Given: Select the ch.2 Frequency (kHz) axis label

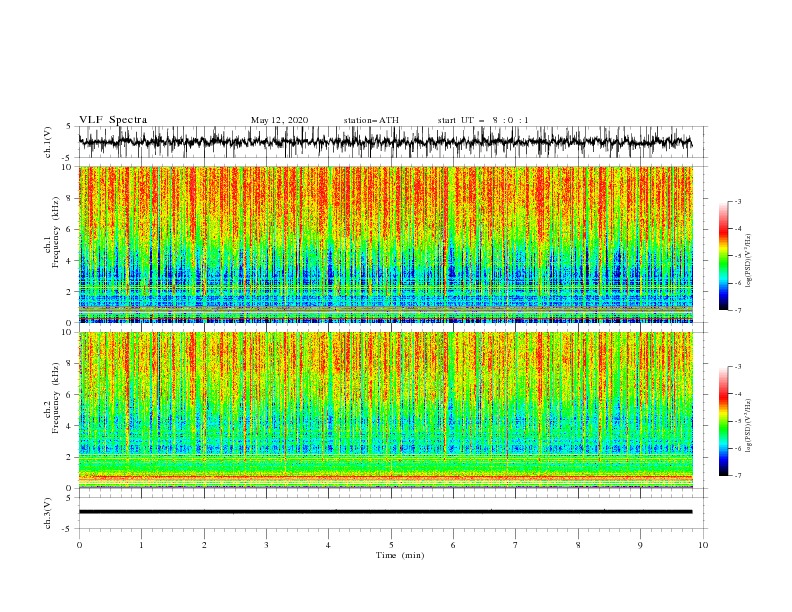Looking at the screenshot, I should coord(52,398).
